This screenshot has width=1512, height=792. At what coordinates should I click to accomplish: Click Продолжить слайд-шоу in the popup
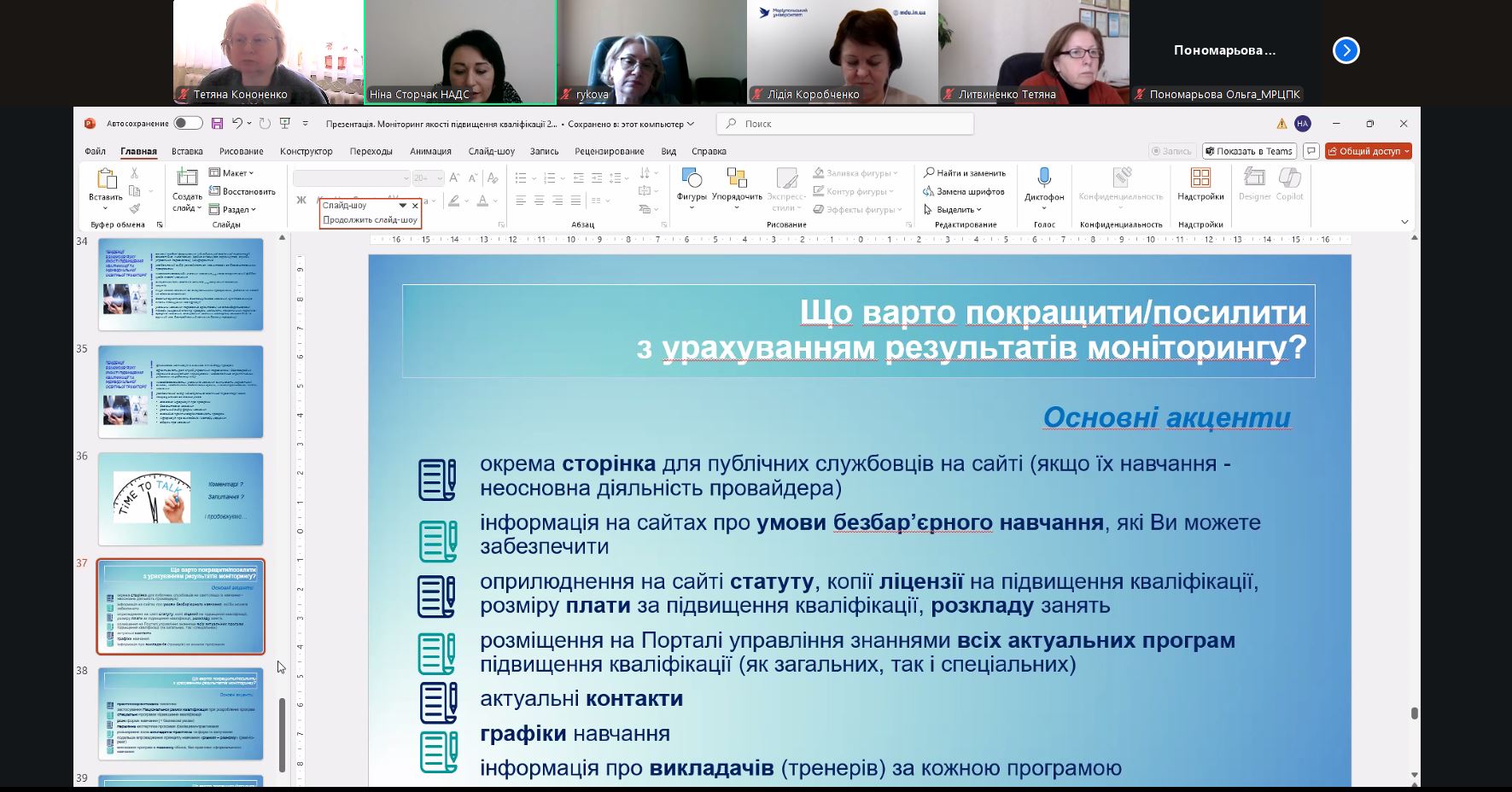tap(371, 220)
